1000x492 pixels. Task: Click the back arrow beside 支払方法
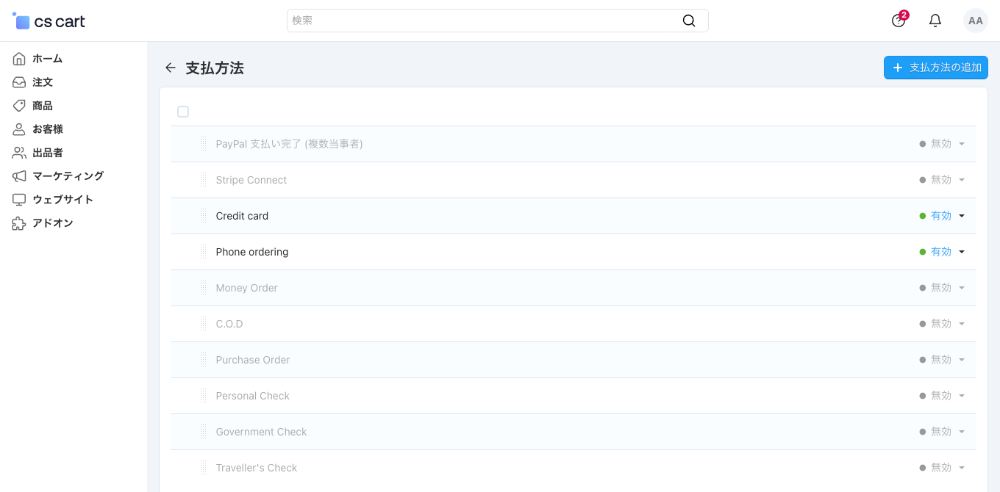coord(170,68)
